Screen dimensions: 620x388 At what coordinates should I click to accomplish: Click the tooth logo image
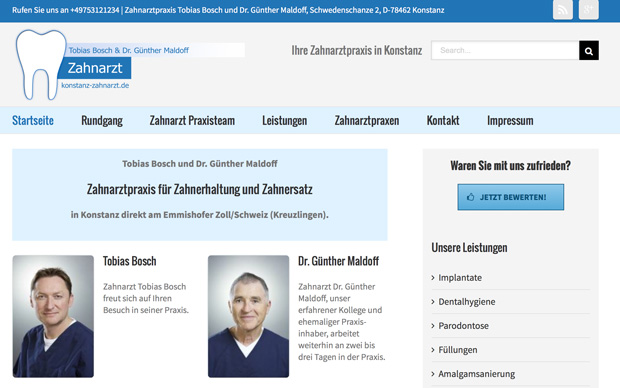[40, 65]
